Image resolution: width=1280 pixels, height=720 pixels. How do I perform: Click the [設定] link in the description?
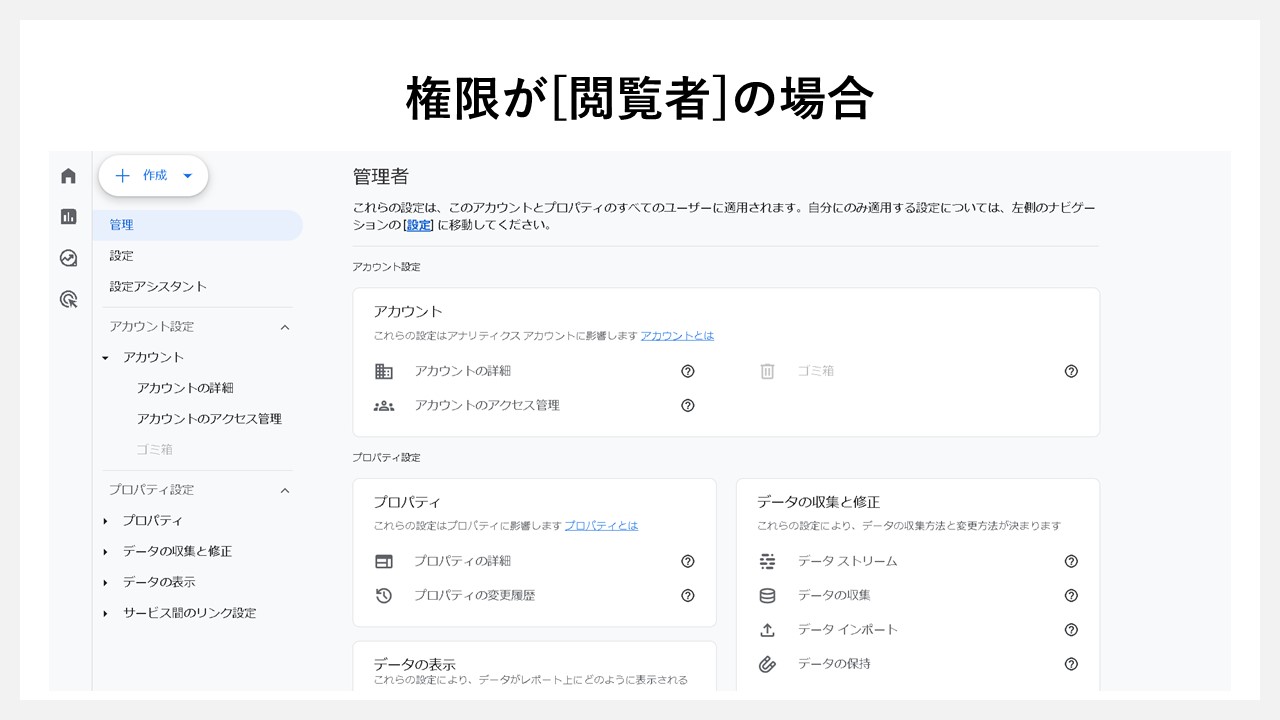click(x=418, y=224)
